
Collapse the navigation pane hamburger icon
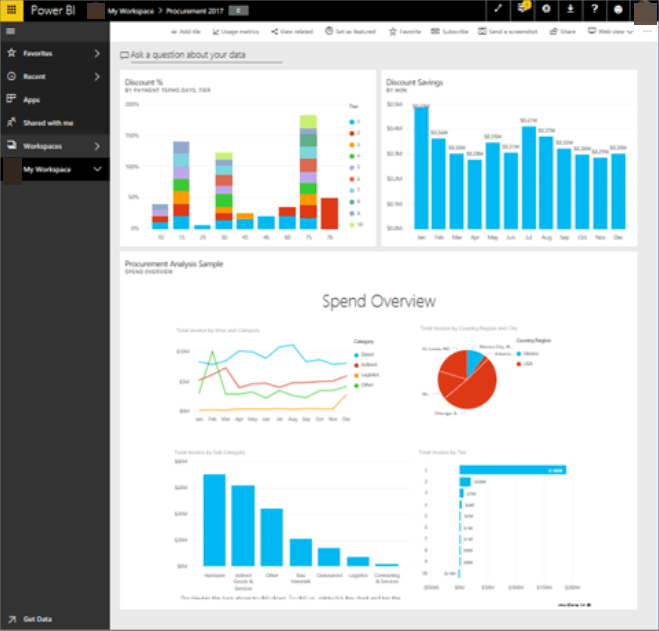coord(11,31)
